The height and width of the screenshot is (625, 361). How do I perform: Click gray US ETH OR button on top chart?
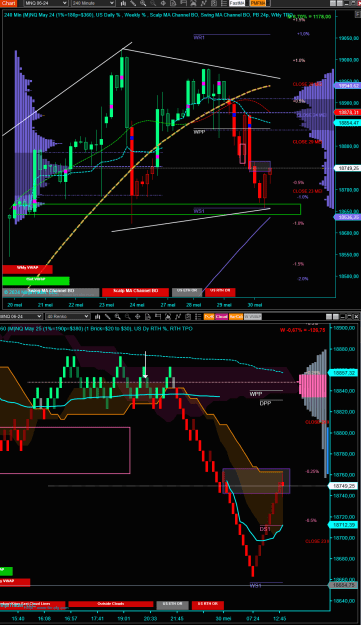click(187, 292)
